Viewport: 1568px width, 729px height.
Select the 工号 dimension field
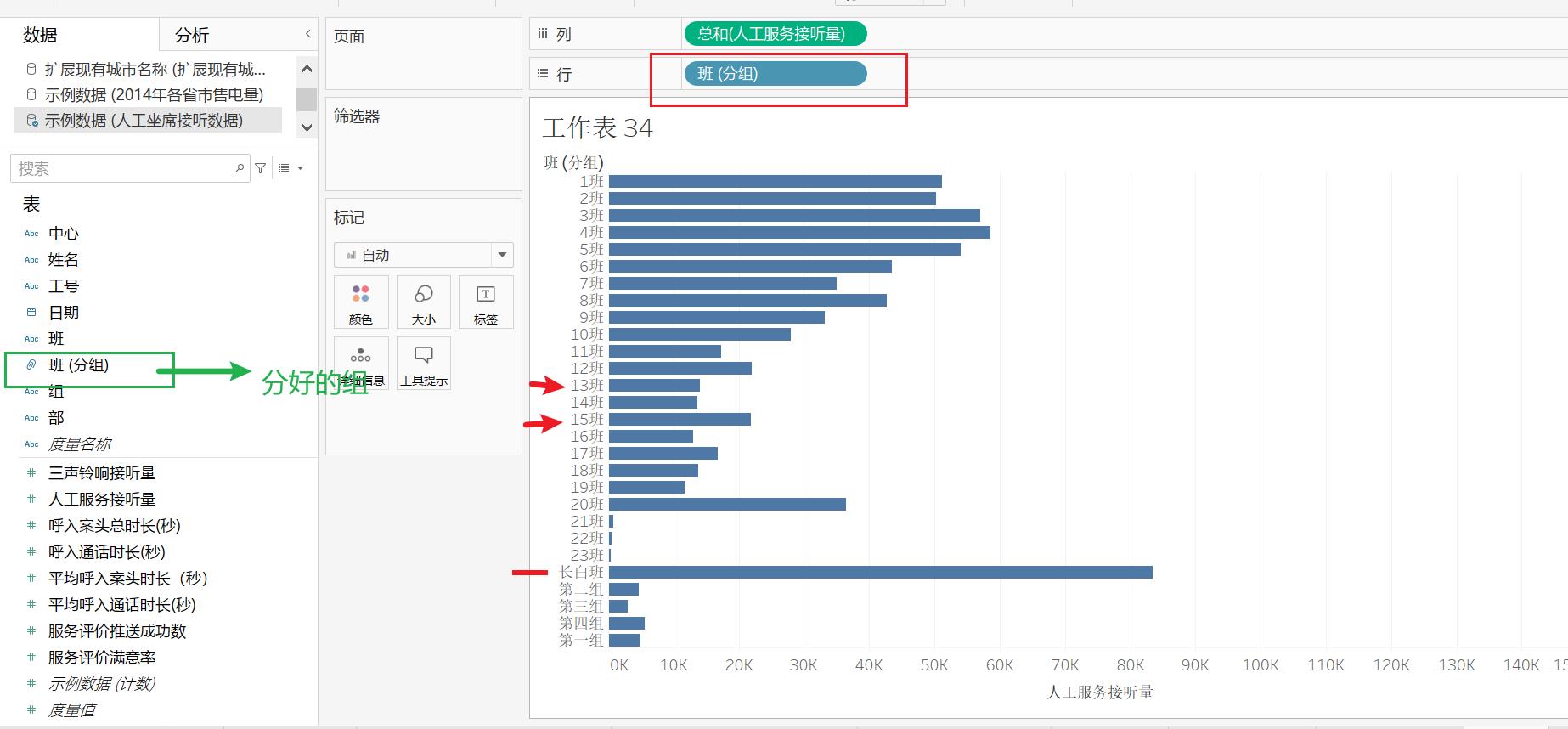pyautogui.click(x=64, y=285)
